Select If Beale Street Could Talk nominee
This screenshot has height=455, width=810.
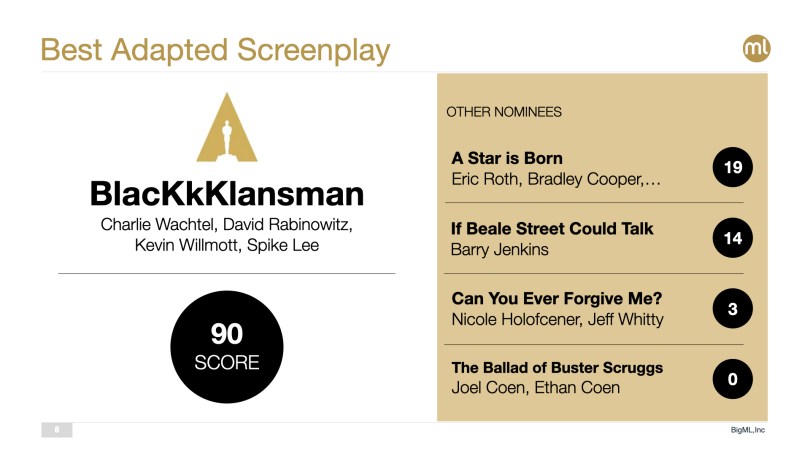click(552, 229)
